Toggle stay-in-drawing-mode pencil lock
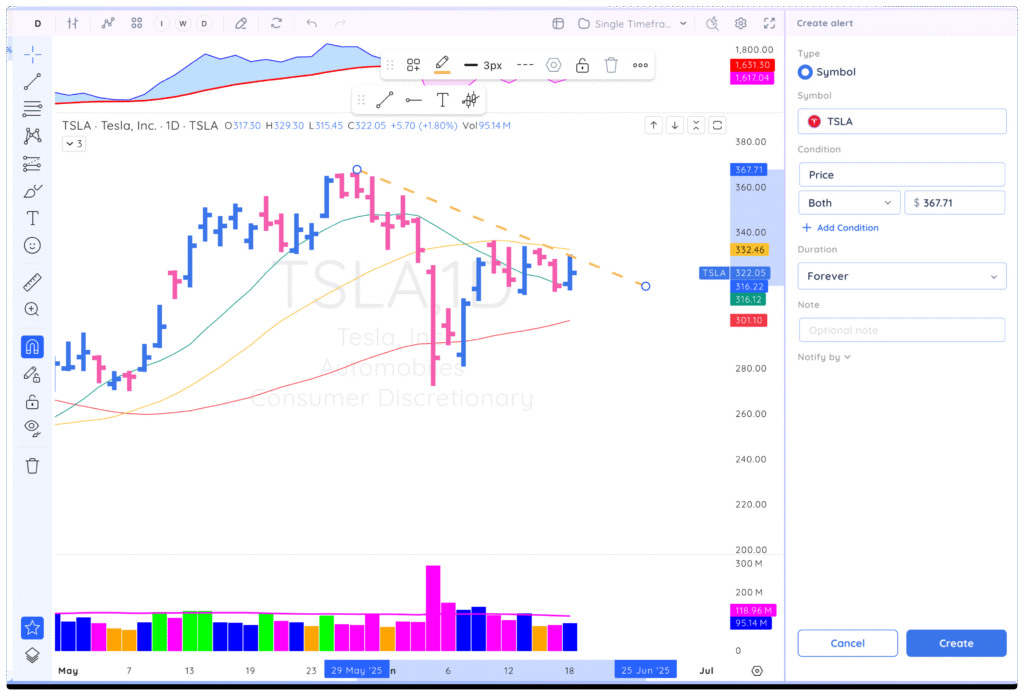This screenshot has height=696, width=1024. [32, 374]
